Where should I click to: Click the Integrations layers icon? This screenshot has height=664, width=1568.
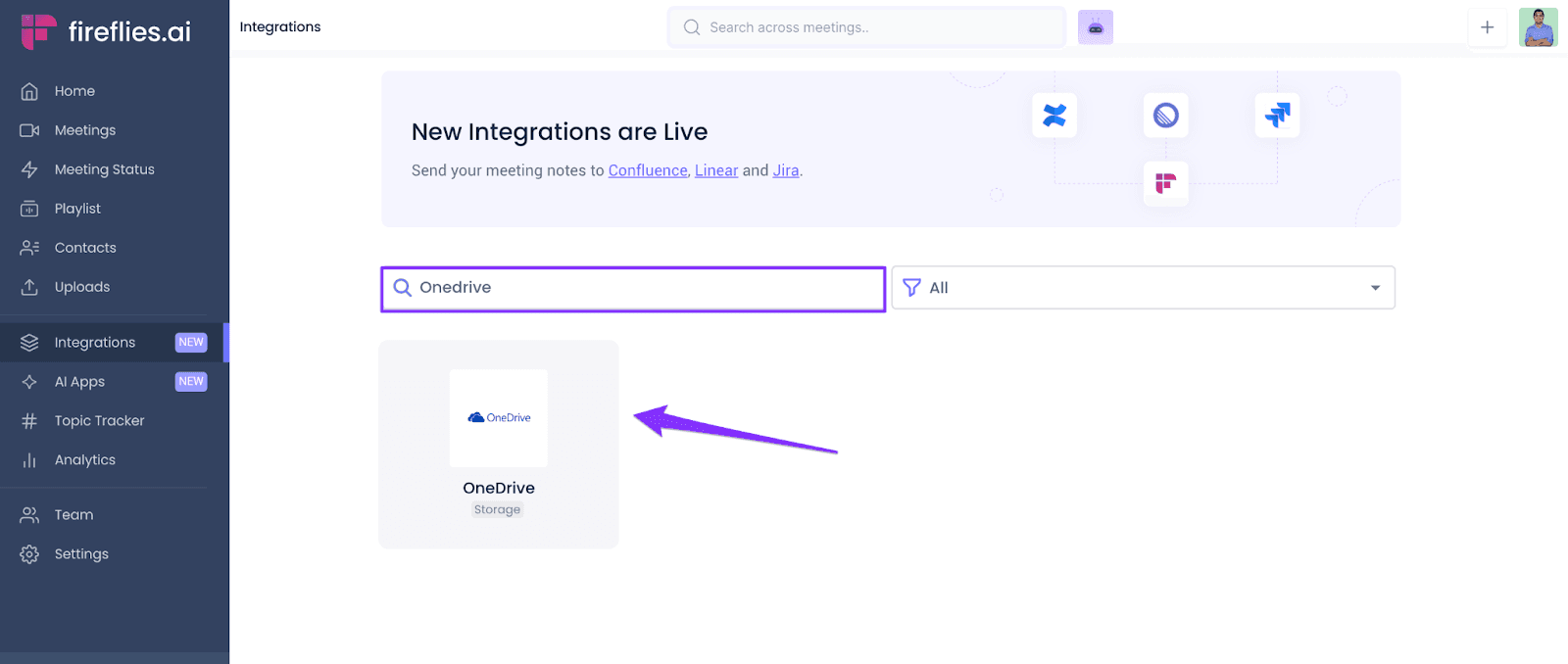[x=29, y=343]
